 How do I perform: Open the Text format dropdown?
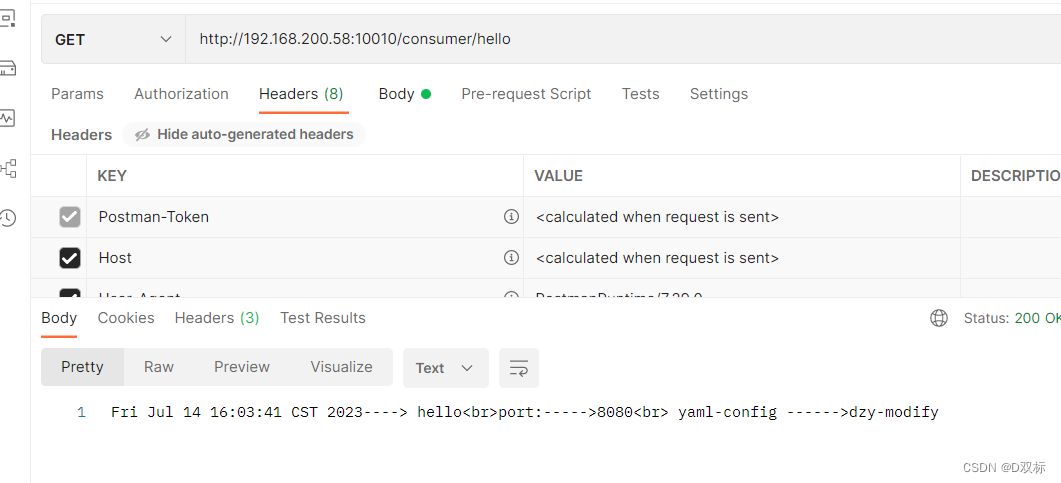(x=445, y=368)
